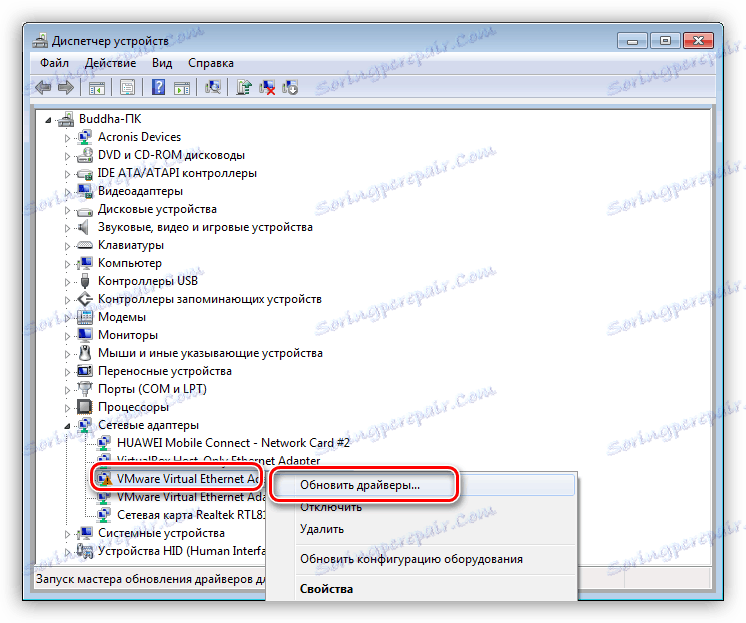The image size is (746, 623).
Task: Choose Обновить конфигурацию оборудования from context menu
Action: 422,559
